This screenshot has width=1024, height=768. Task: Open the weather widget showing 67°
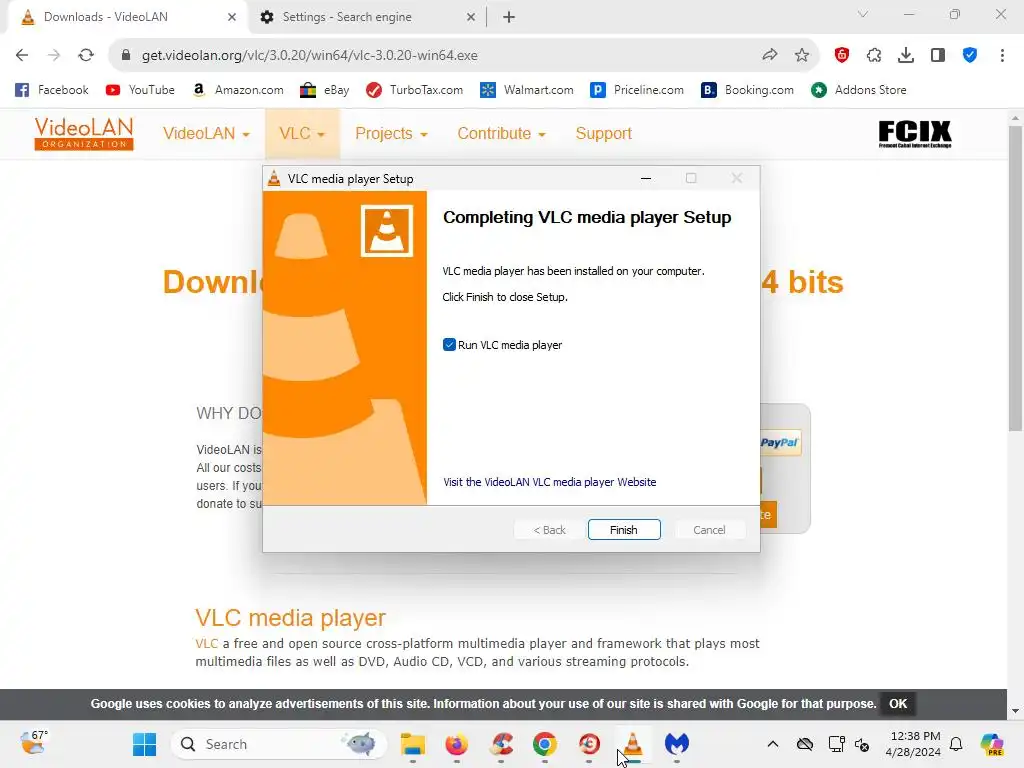[34, 743]
